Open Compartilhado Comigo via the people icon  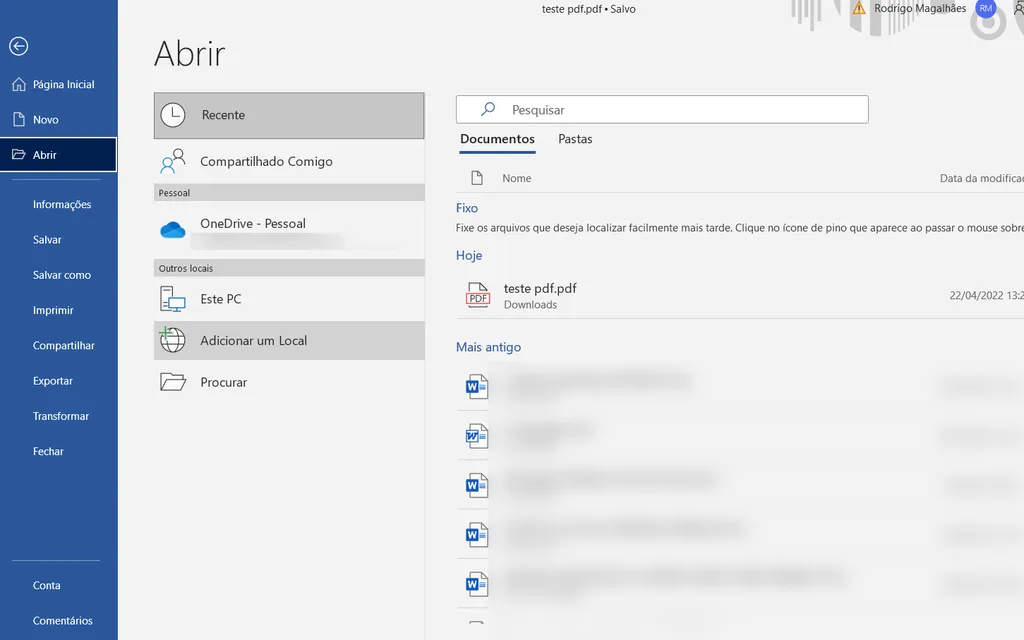(x=174, y=160)
